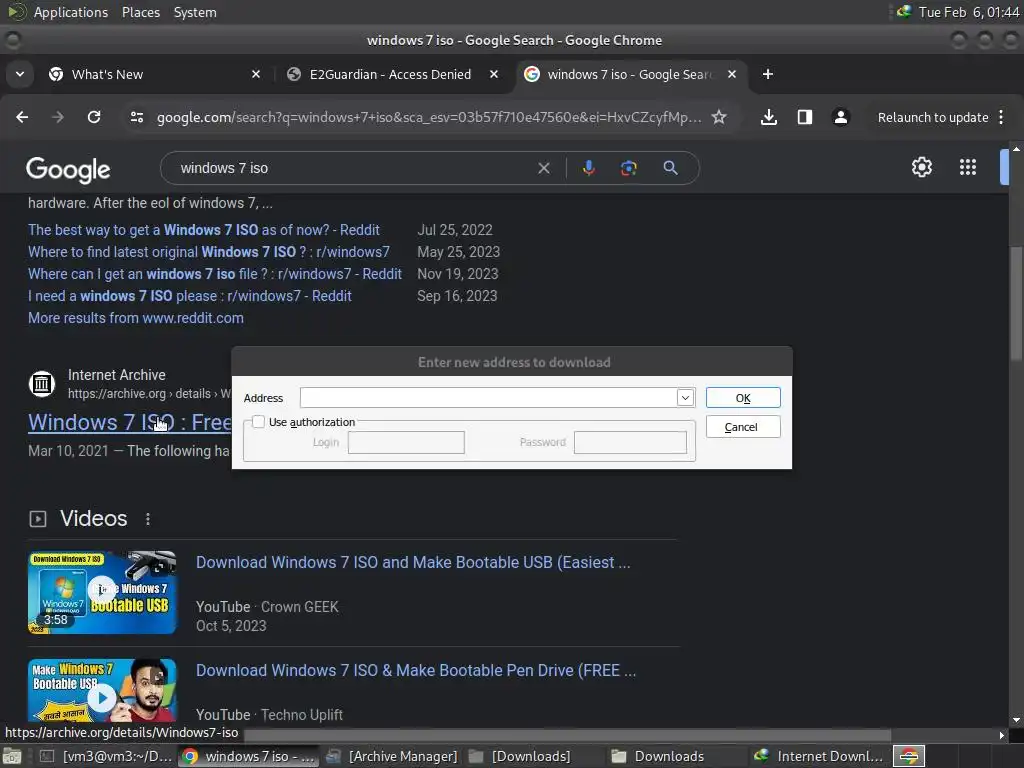1024x768 pixels.
Task: Open the System menu
Action: point(195,12)
